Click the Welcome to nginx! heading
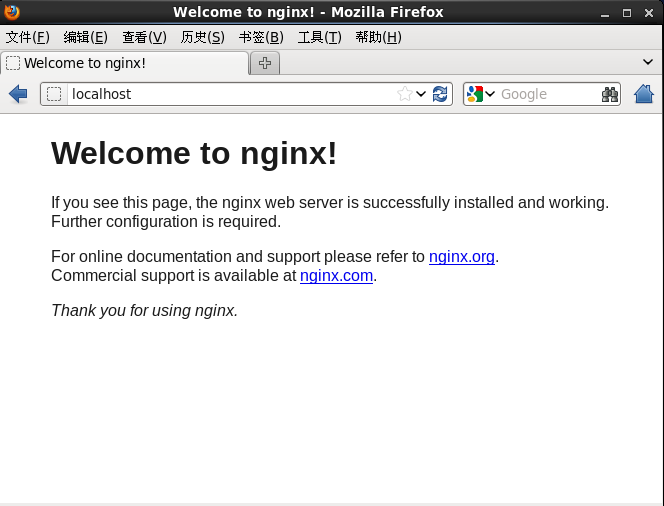Image resolution: width=664 pixels, height=506 pixels. click(194, 153)
